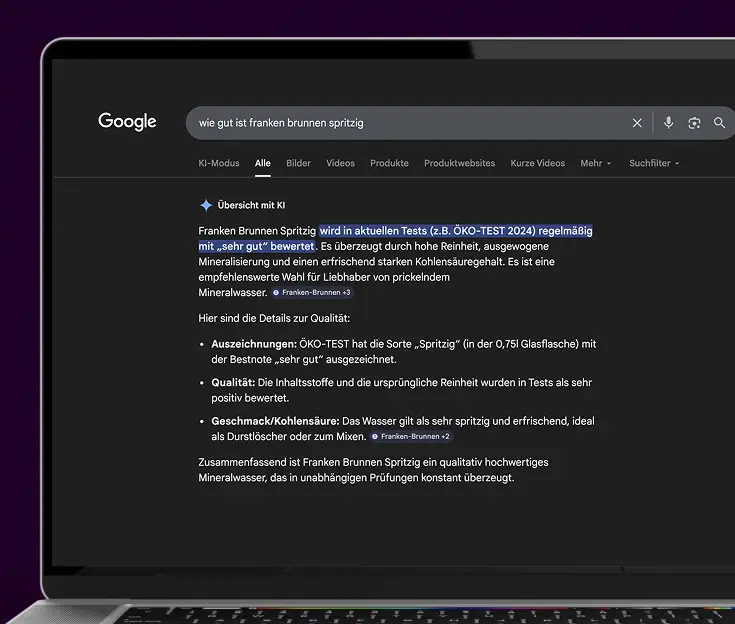Screen dimensions: 735x624
Task: Go to the Produkte tab
Action: pyautogui.click(x=389, y=163)
